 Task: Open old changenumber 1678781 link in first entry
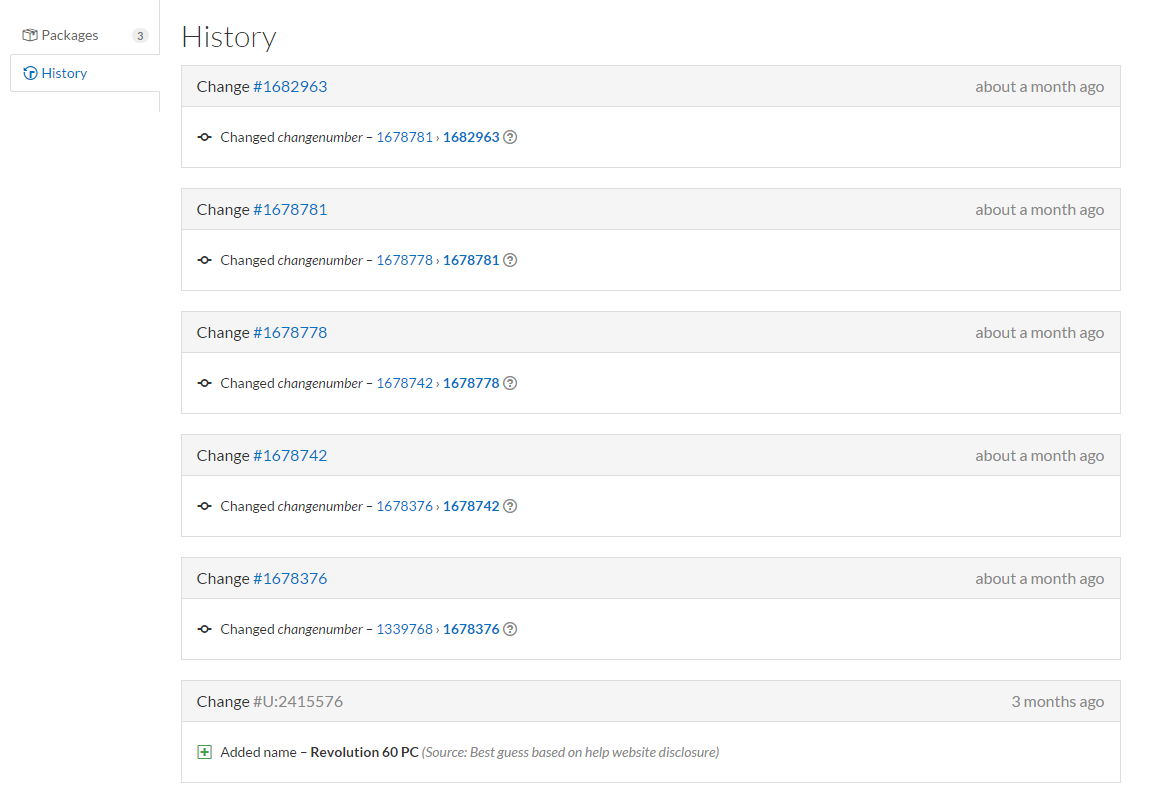click(x=404, y=137)
